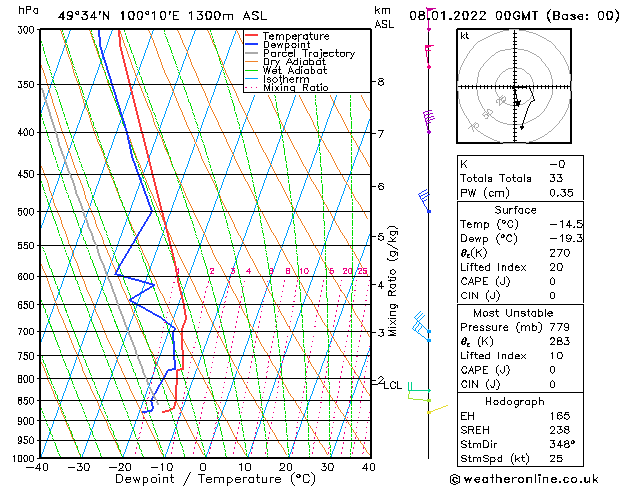Click the StmDir value 348°
The width and height of the screenshot is (629, 486).
[x=562, y=444]
